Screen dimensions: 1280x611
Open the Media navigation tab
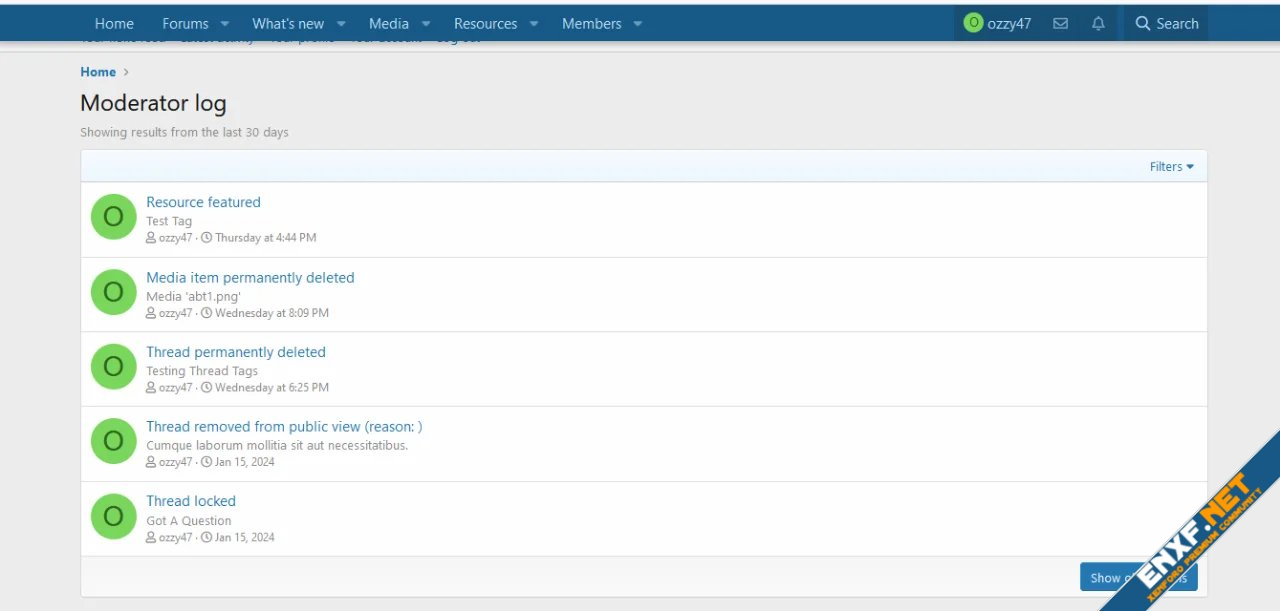coord(388,23)
